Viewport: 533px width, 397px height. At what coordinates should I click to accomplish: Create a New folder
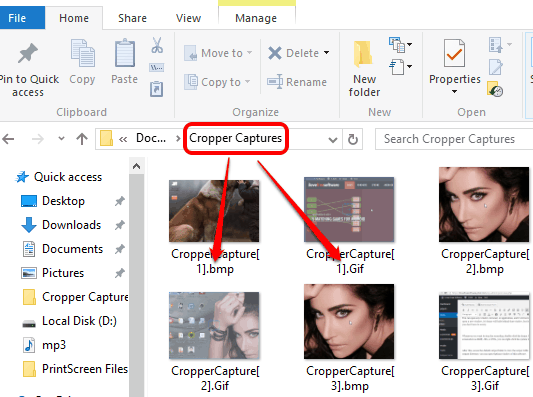point(364,69)
